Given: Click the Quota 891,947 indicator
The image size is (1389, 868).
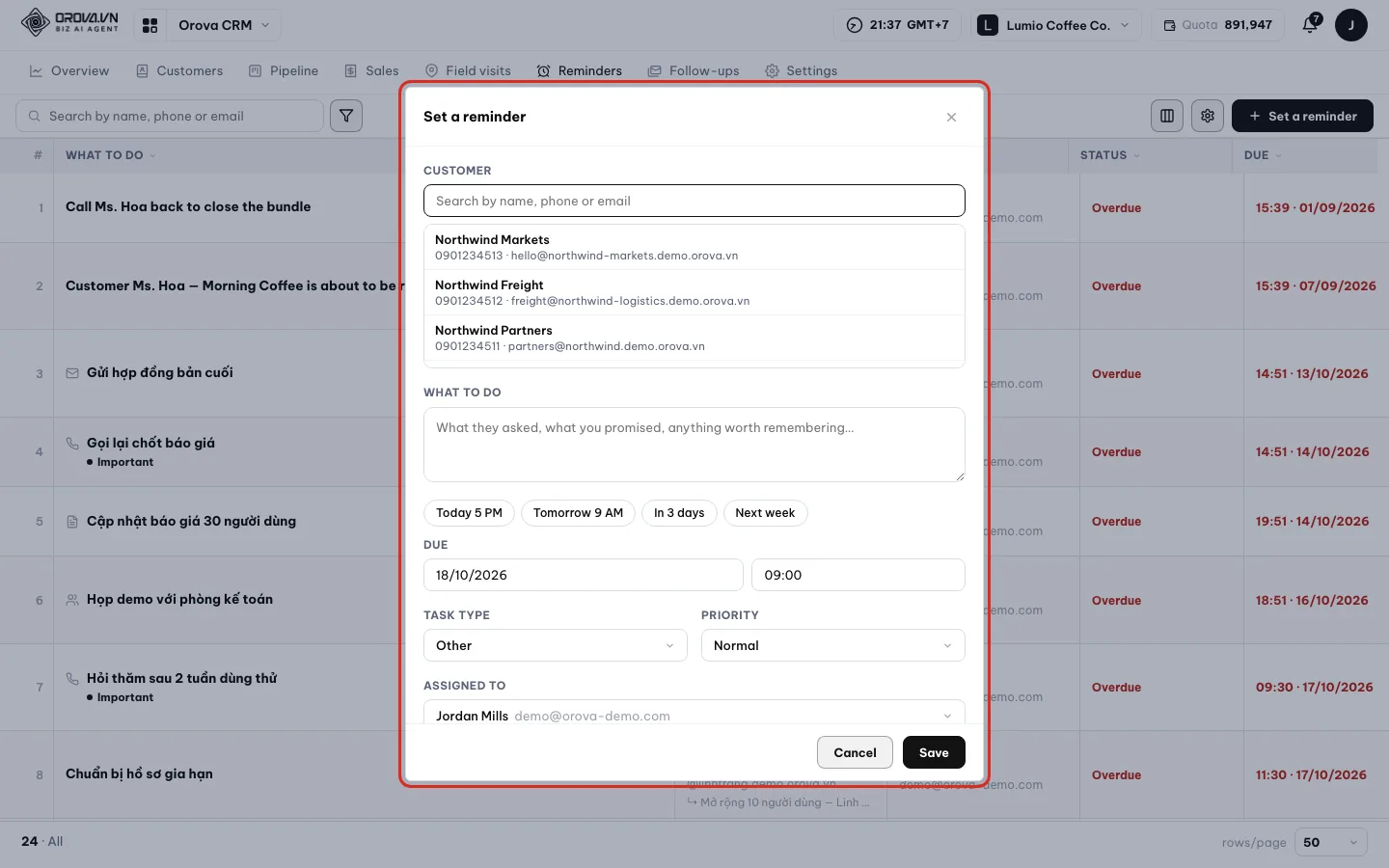Looking at the screenshot, I should (x=1218, y=25).
